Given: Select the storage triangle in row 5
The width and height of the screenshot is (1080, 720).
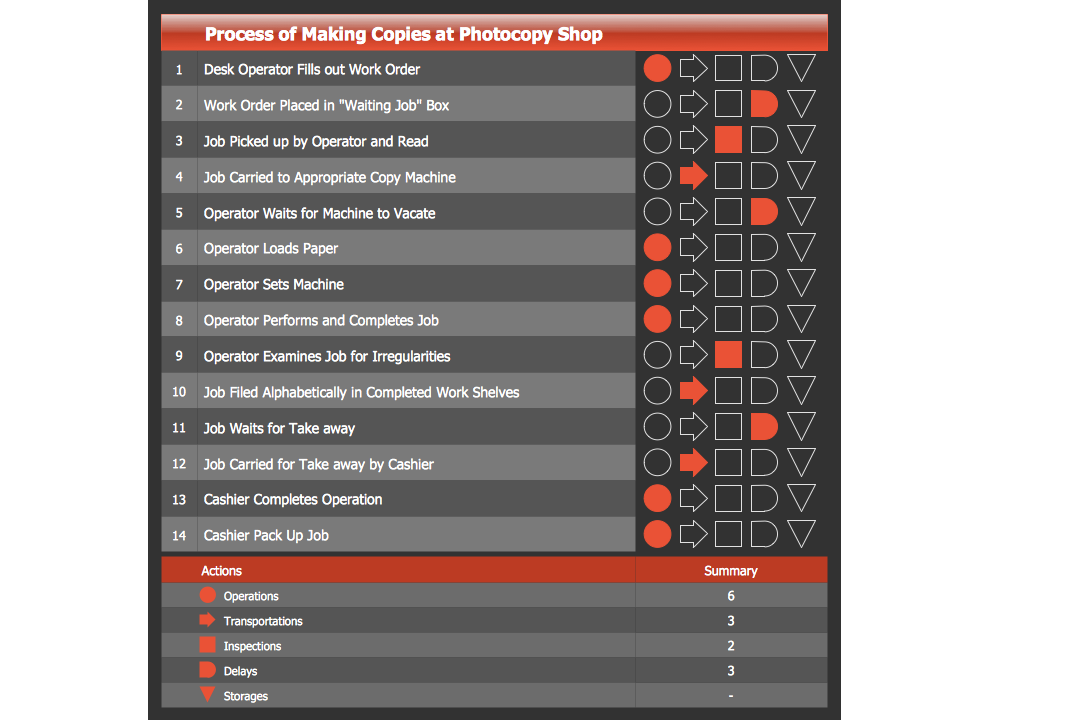Looking at the screenshot, I should point(801,210).
